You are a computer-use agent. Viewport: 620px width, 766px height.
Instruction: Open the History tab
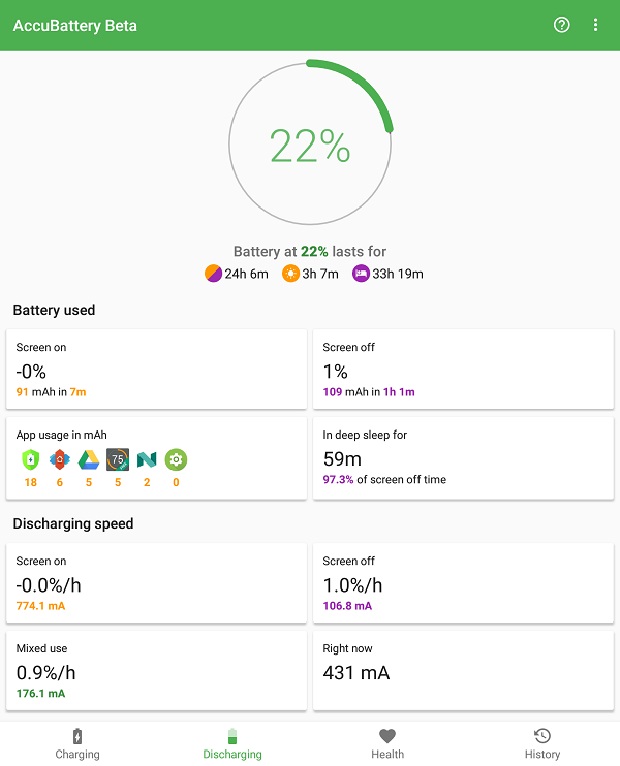click(542, 744)
